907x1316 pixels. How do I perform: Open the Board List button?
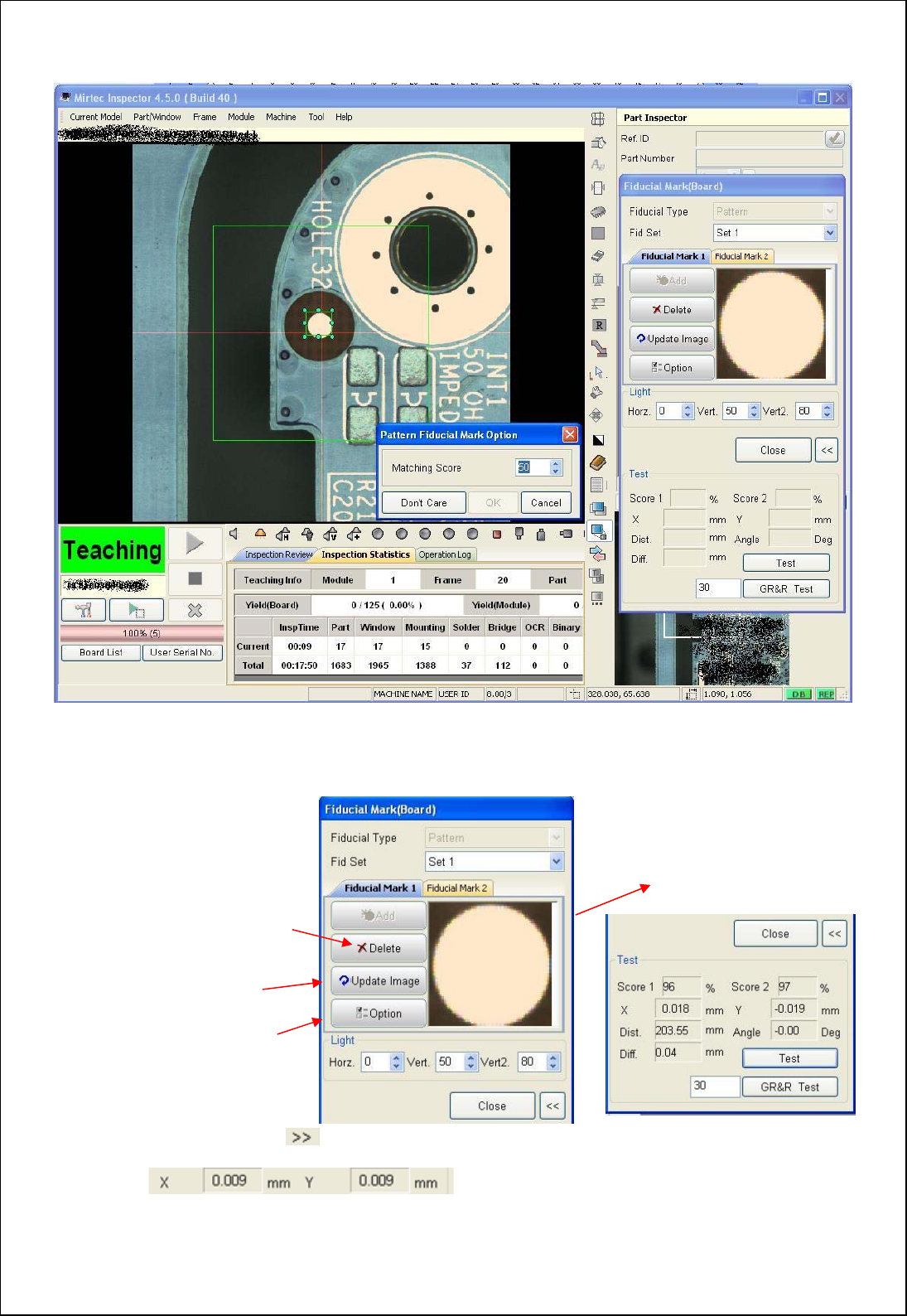click(100, 653)
